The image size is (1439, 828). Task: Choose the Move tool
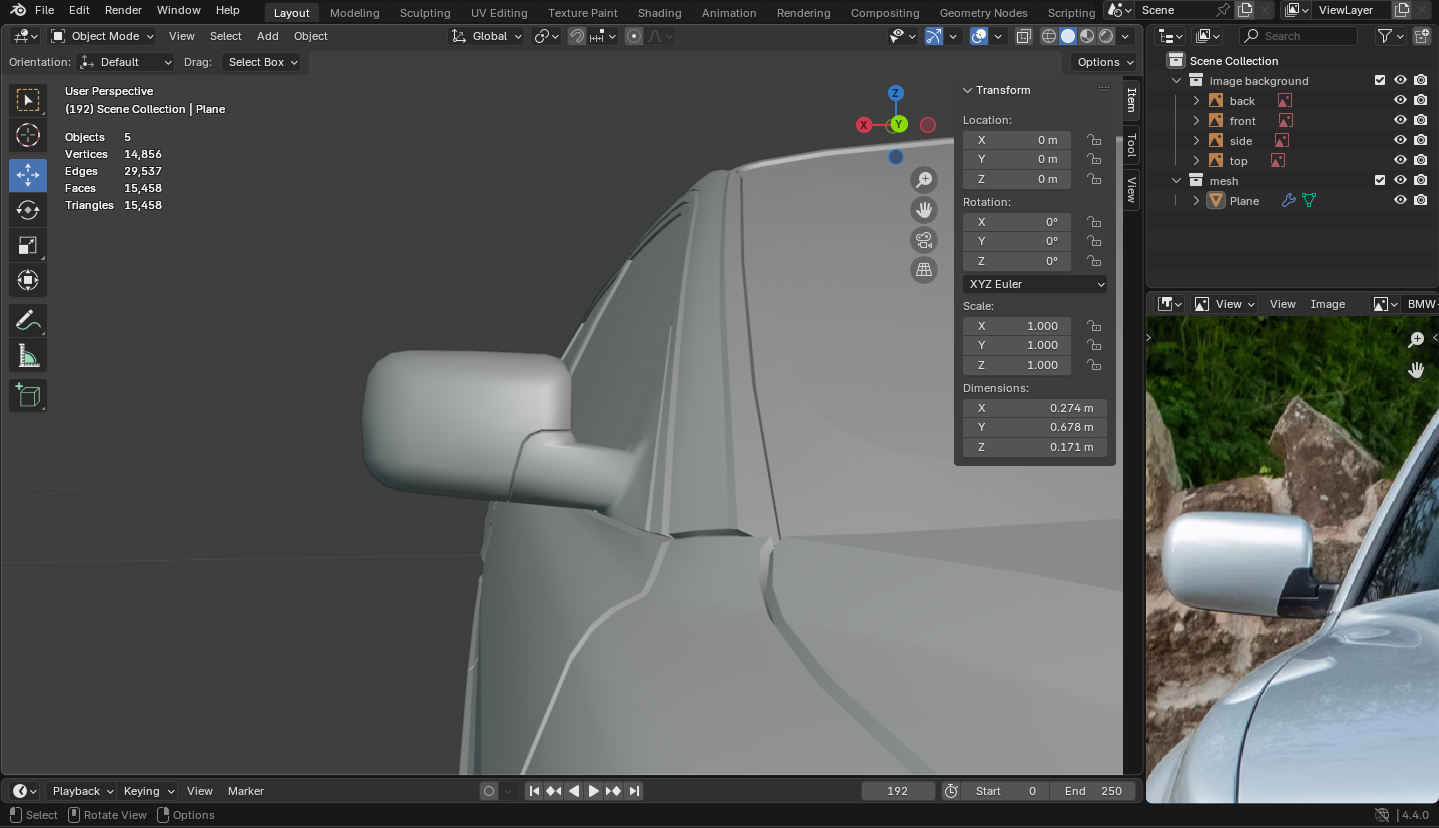(x=28, y=175)
